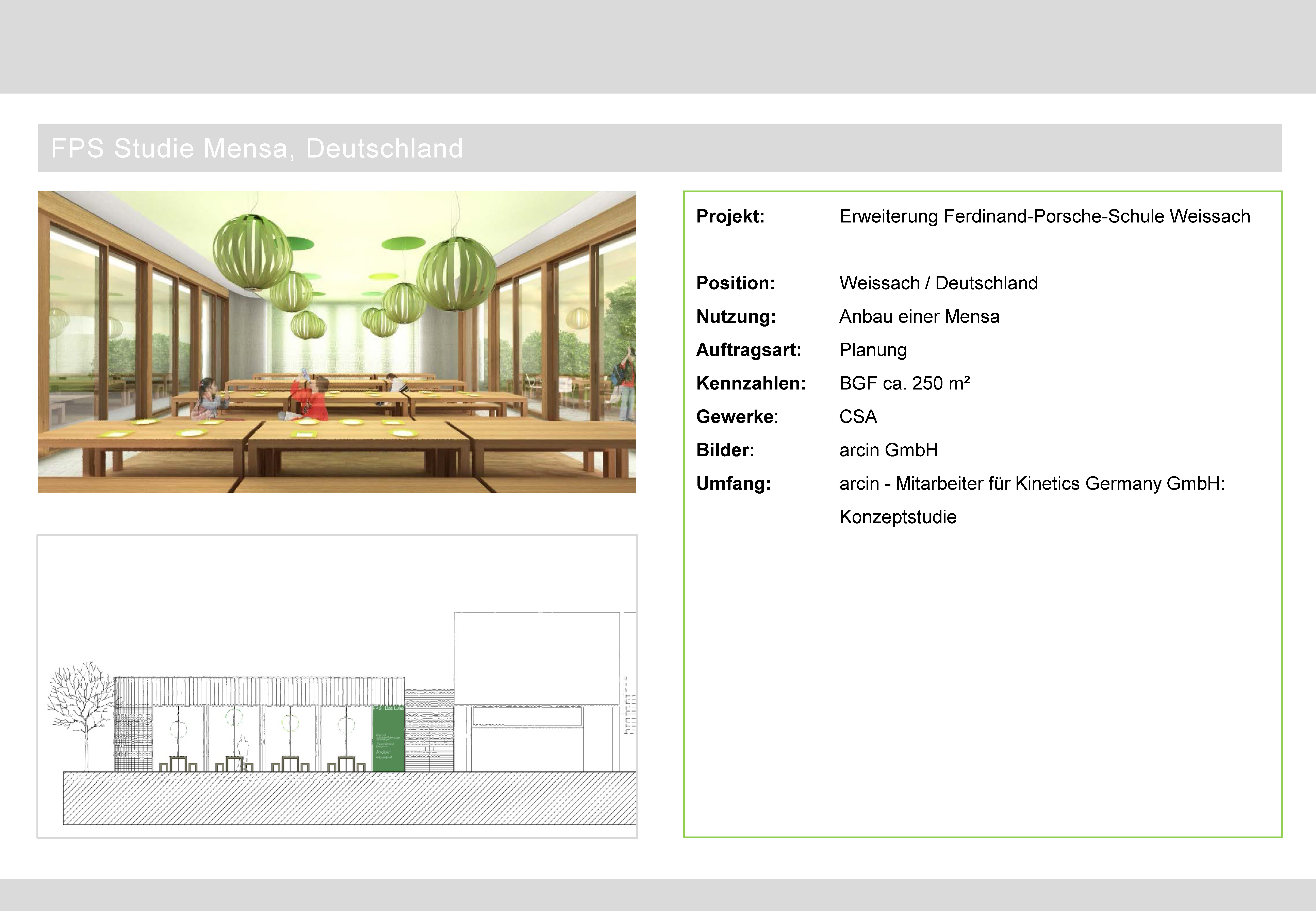Select the value "arcin GmbH"
This screenshot has height=911, width=1316.
[x=889, y=450]
